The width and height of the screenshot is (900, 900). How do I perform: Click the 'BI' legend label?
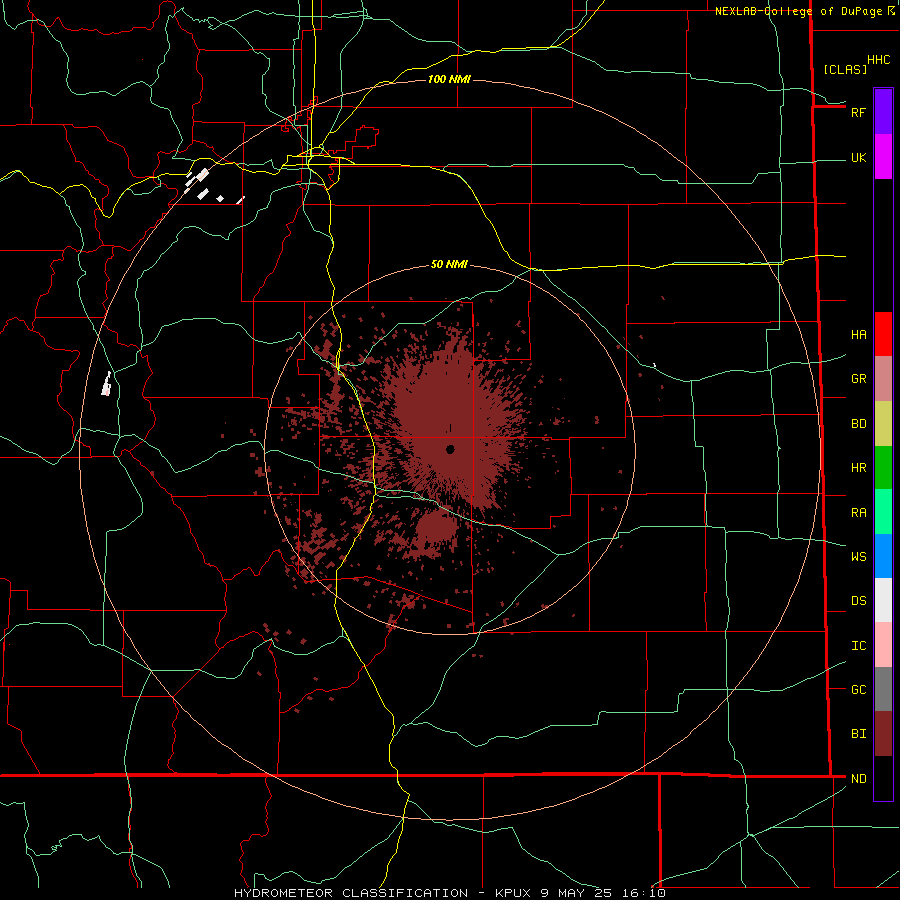(858, 734)
